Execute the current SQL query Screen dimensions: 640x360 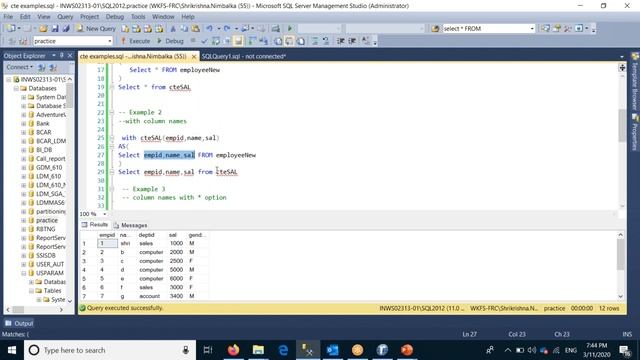[136, 41]
